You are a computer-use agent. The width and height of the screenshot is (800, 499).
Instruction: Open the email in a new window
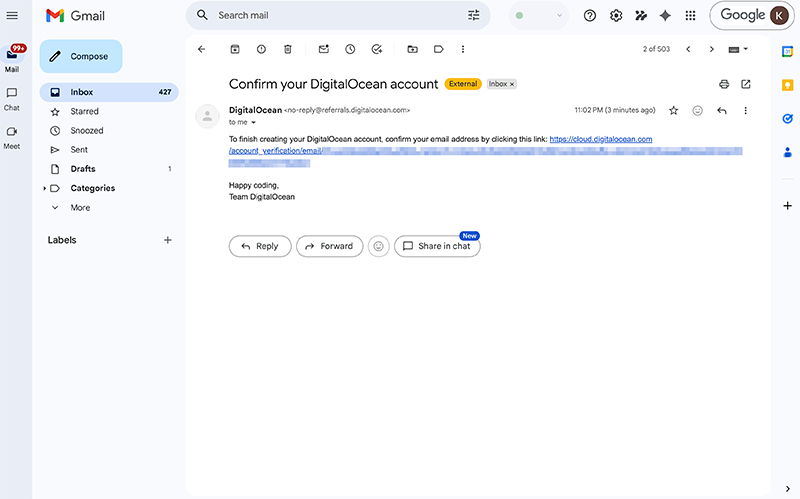[746, 84]
